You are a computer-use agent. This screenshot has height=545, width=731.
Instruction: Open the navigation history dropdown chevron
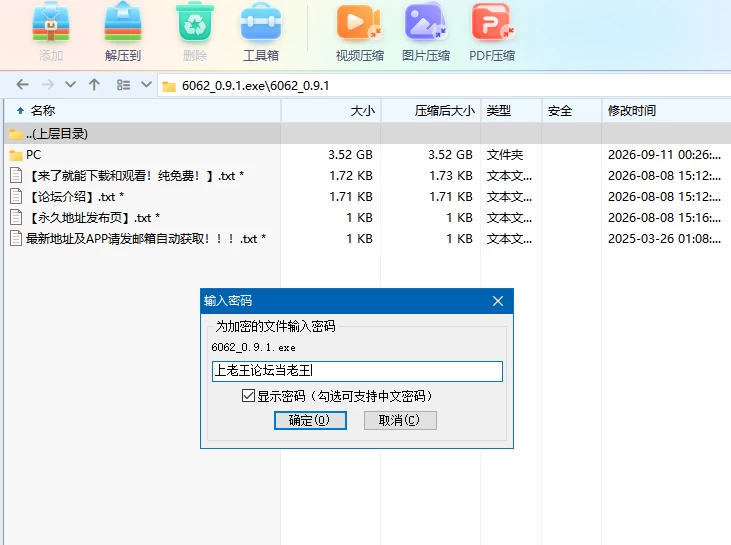pos(70,85)
